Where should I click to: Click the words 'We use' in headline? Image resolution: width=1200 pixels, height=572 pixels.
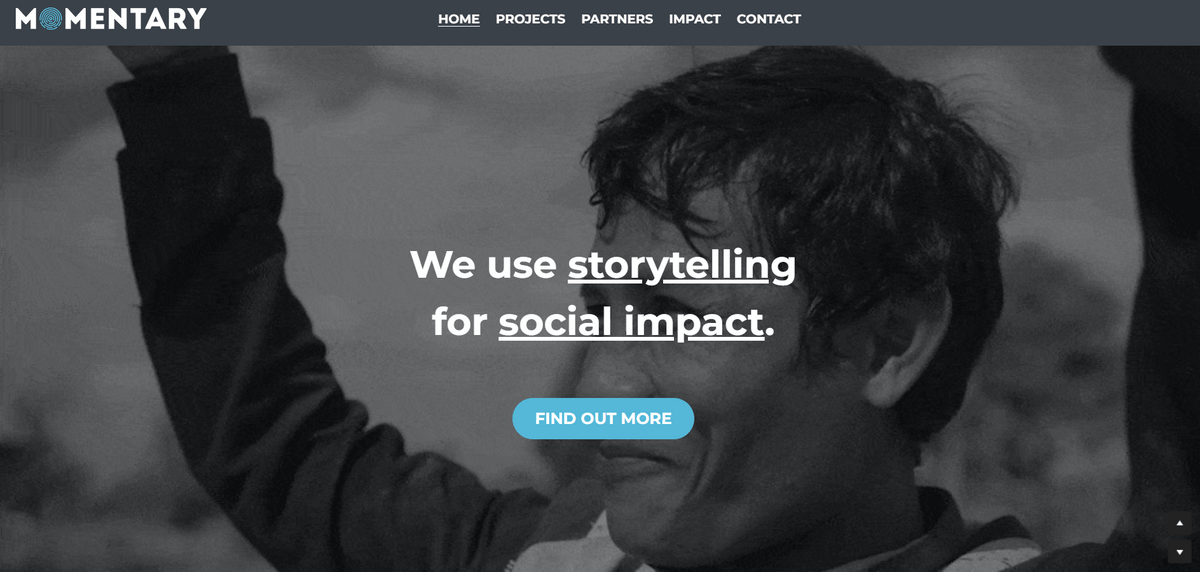pyautogui.click(x=483, y=265)
